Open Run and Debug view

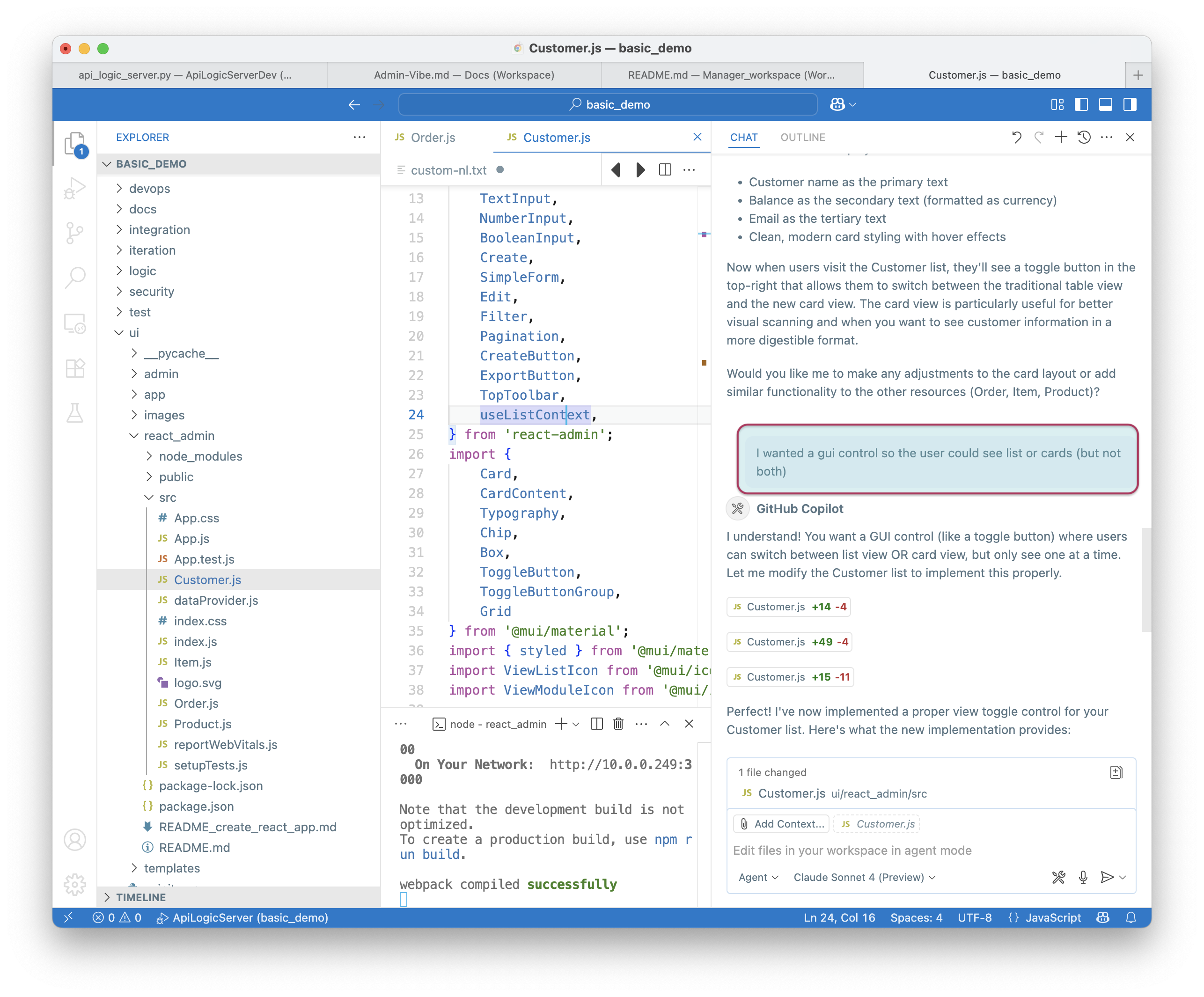tap(74, 188)
